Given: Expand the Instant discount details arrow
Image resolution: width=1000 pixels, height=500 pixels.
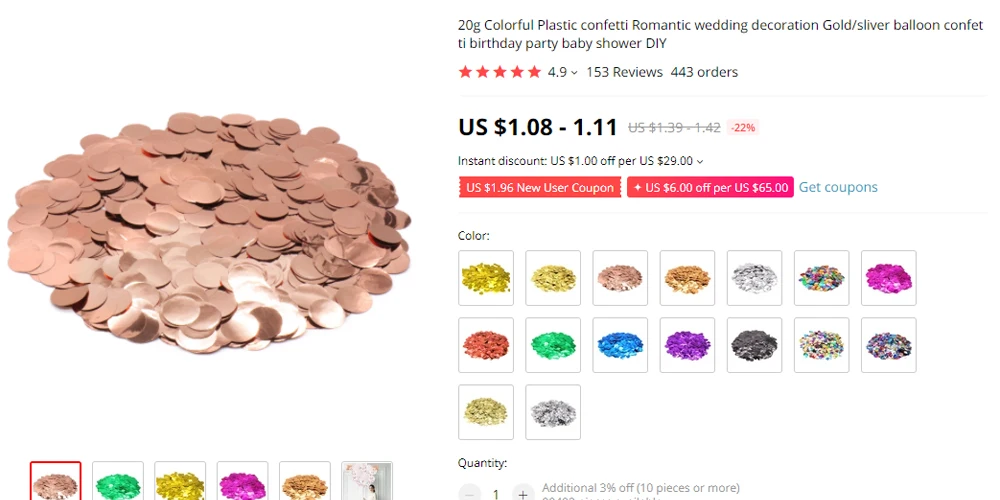Looking at the screenshot, I should click(x=700, y=161).
